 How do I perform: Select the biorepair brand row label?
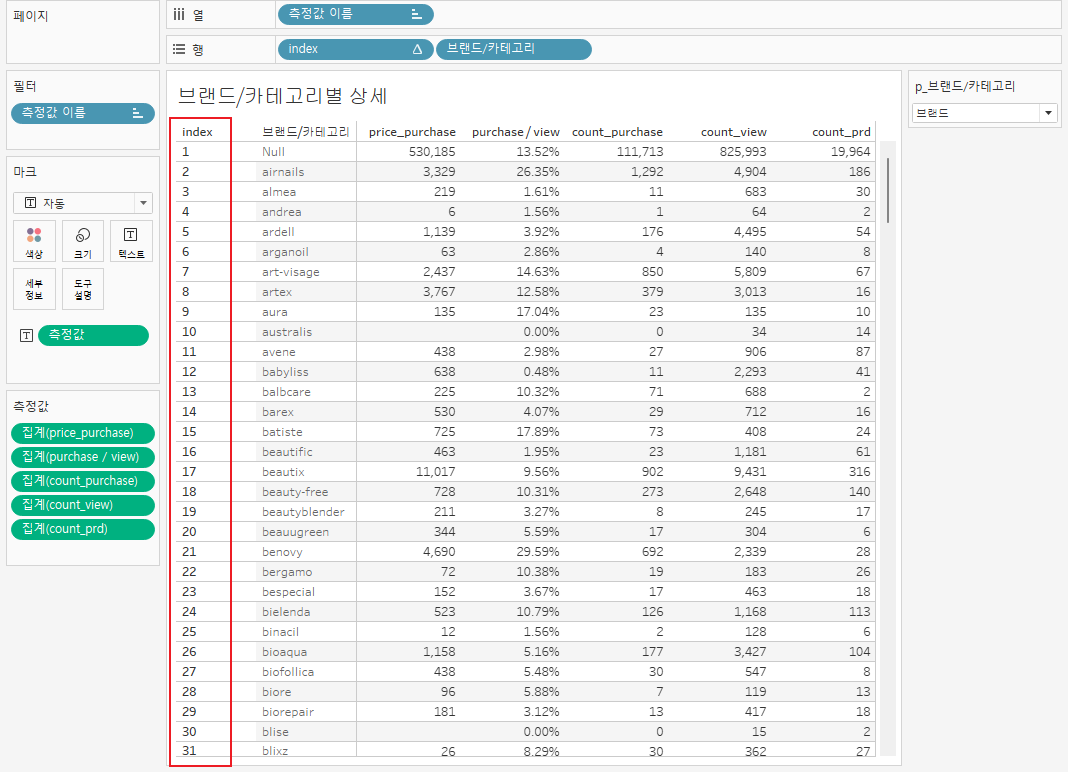(x=288, y=712)
